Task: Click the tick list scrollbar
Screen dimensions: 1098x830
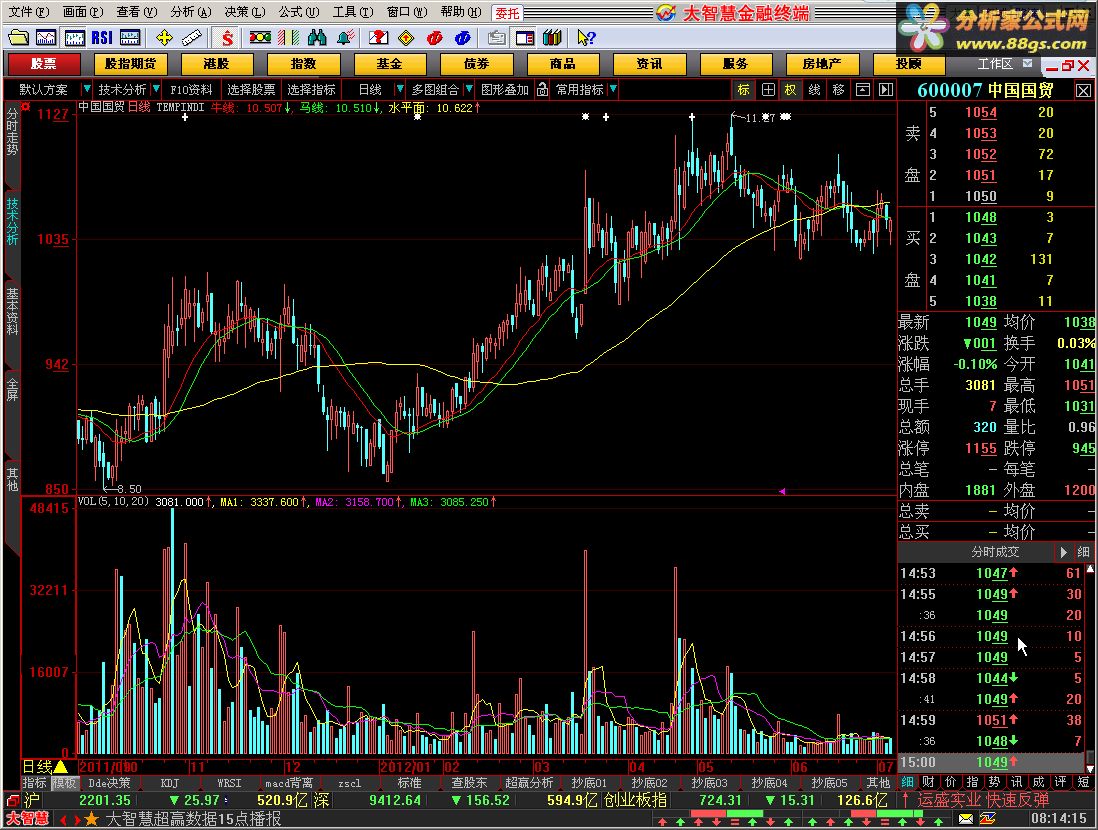Action: click(1090, 668)
